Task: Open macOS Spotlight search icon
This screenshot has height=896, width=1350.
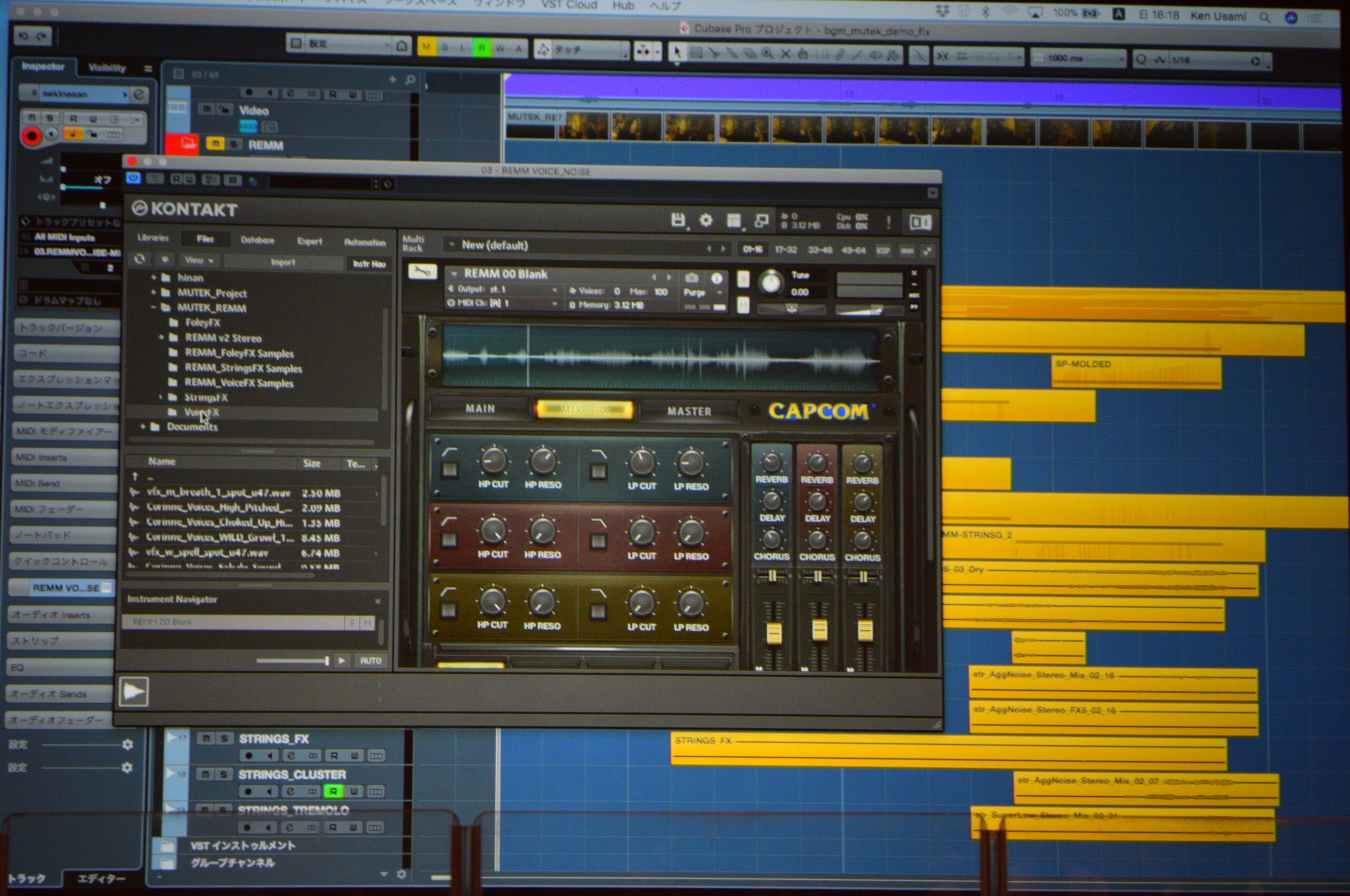Action: 1264,18
